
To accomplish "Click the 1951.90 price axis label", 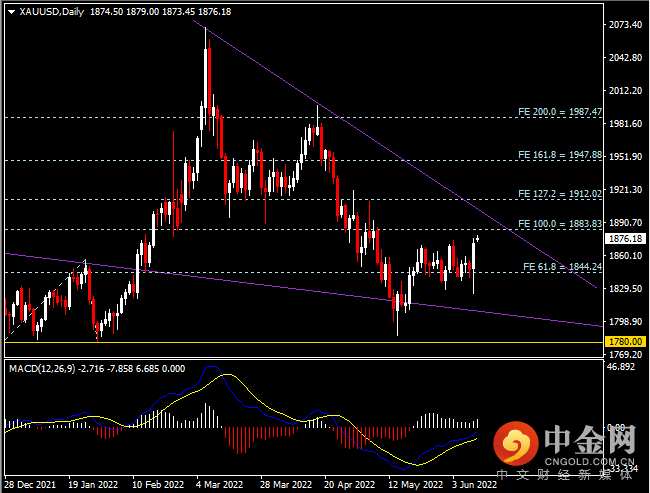I will click(x=625, y=157).
